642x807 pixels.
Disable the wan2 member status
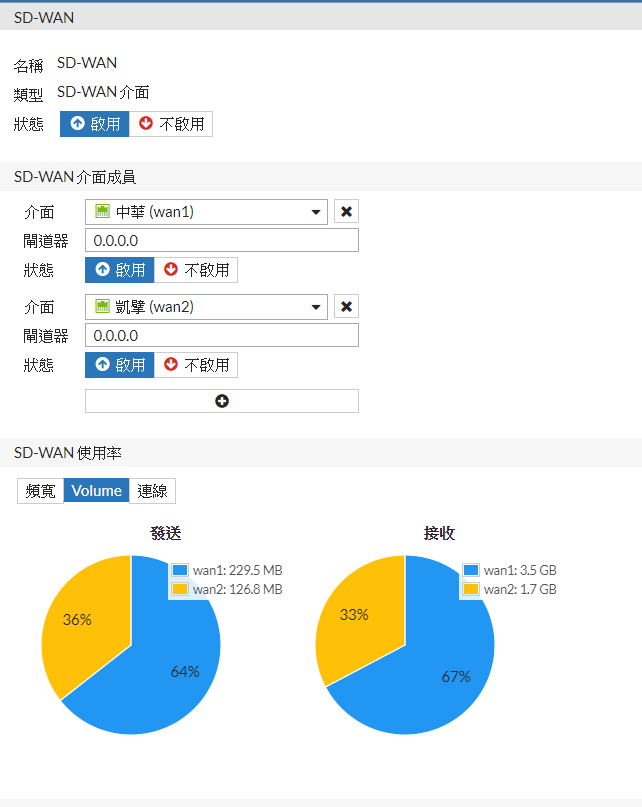click(196, 365)
